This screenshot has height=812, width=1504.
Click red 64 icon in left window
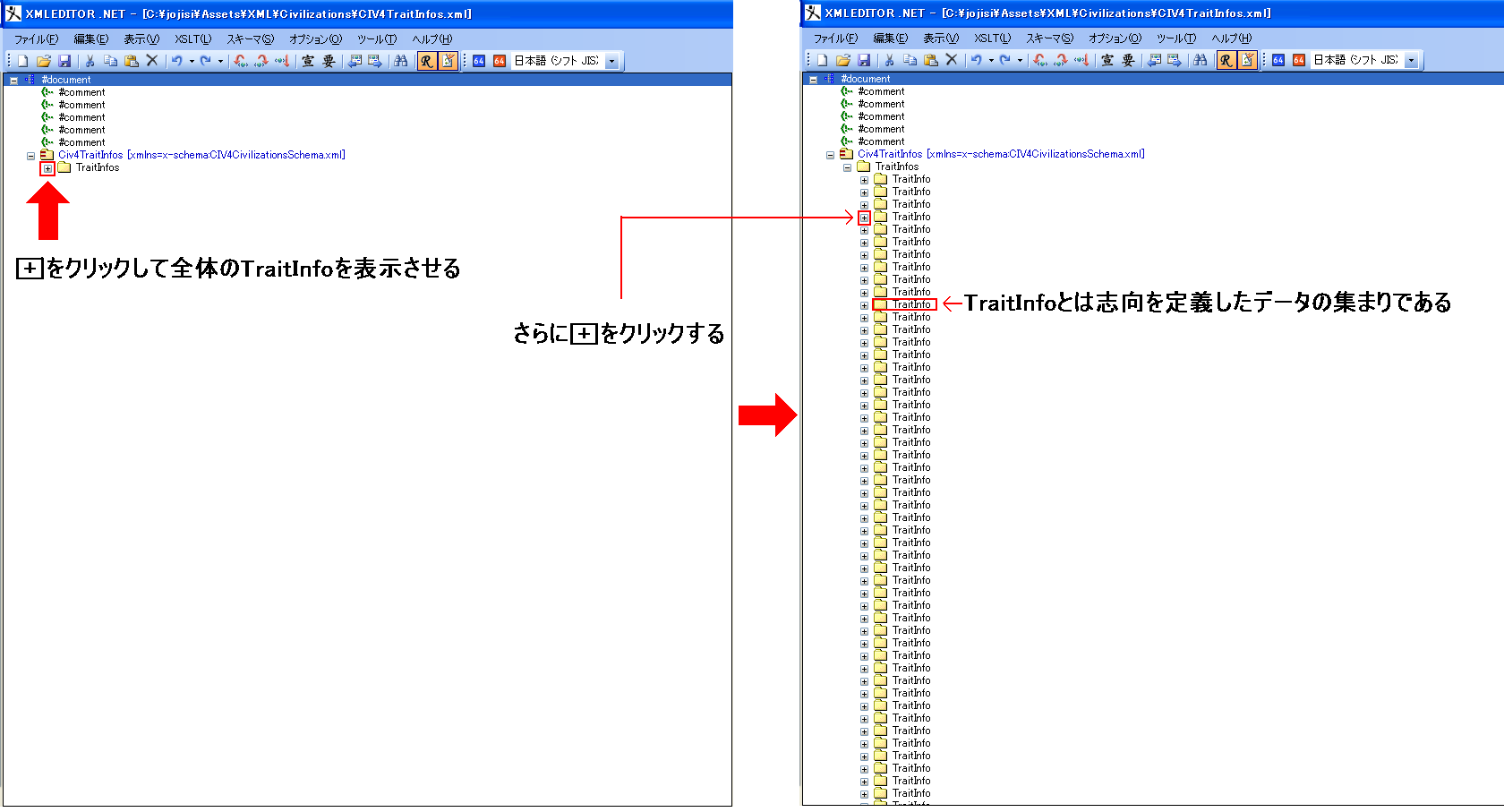point(500,61)
